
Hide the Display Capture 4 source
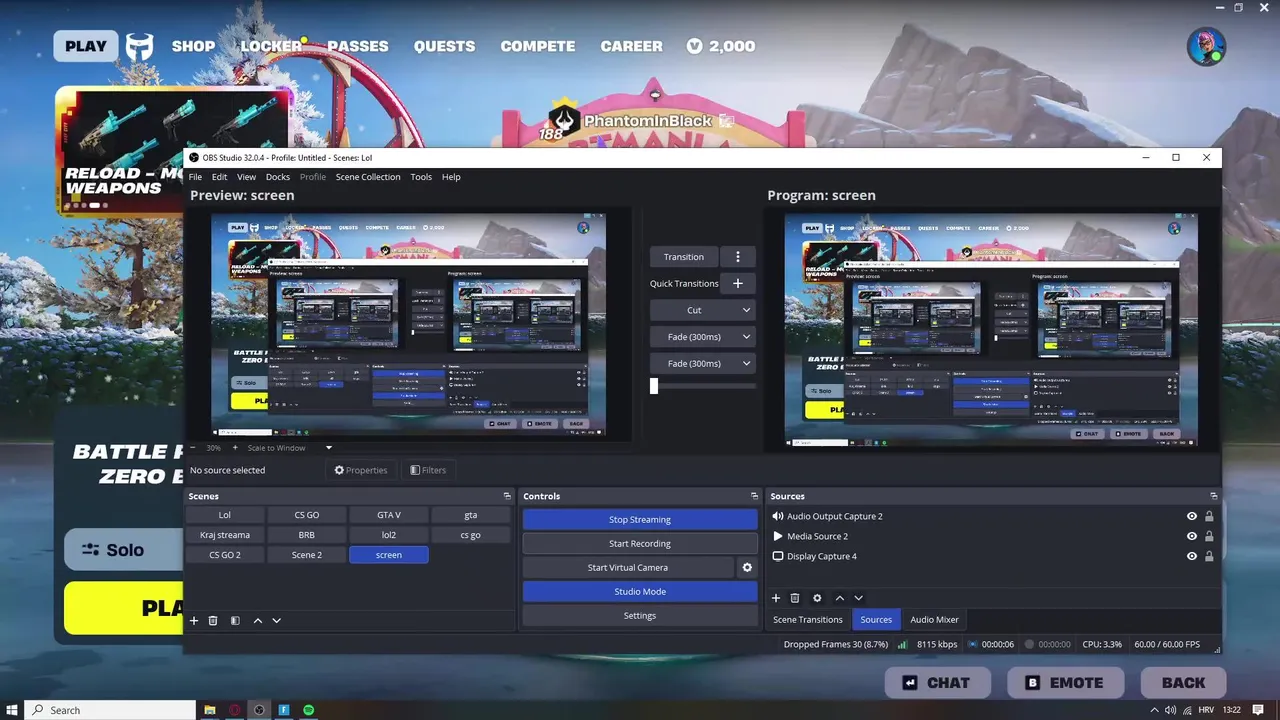click(1192, 557)
